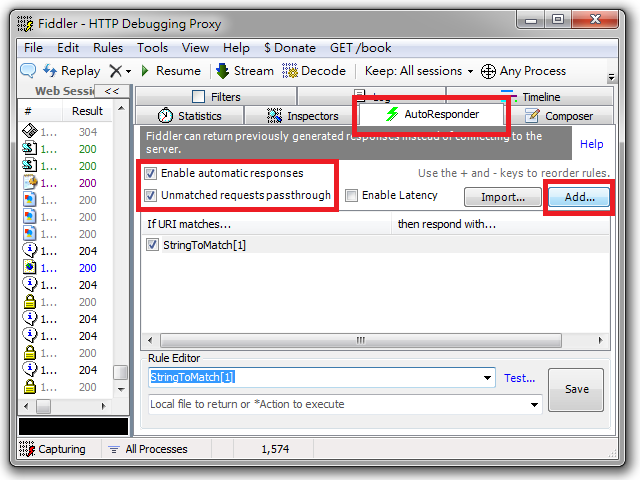The width and height of the screenshot is (640, 480).
Task: Switch to the Inspectors tab
Action: (x=302, y=116)
